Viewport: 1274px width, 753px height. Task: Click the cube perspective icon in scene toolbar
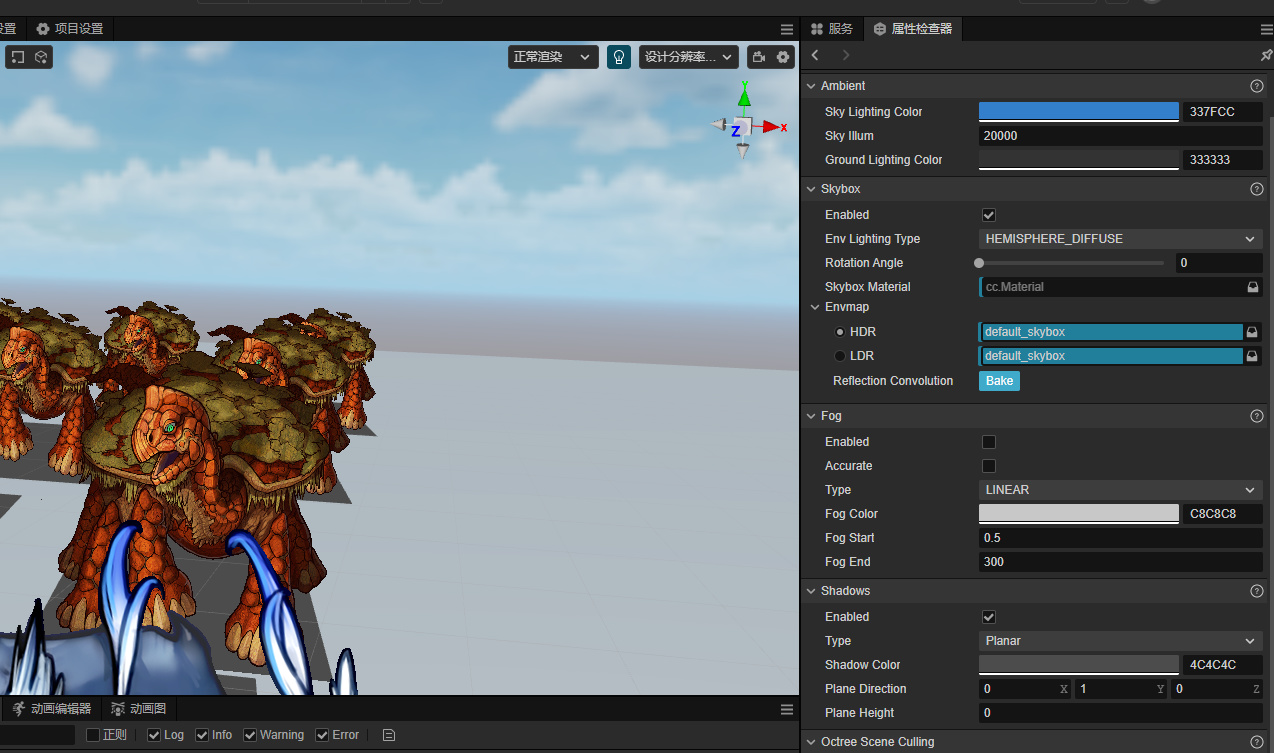tap(42, 57)
